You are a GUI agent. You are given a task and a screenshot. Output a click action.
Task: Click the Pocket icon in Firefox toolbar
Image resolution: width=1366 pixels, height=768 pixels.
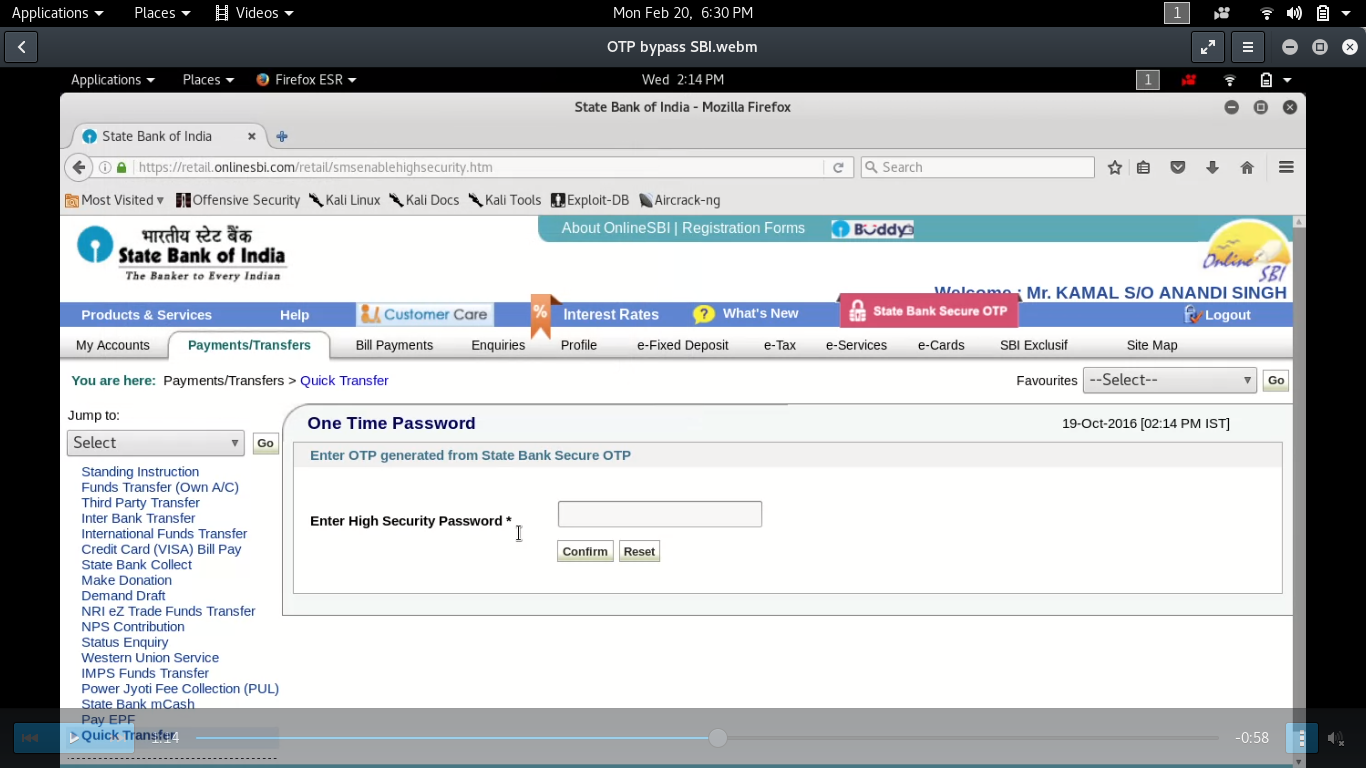(1178, 167)
